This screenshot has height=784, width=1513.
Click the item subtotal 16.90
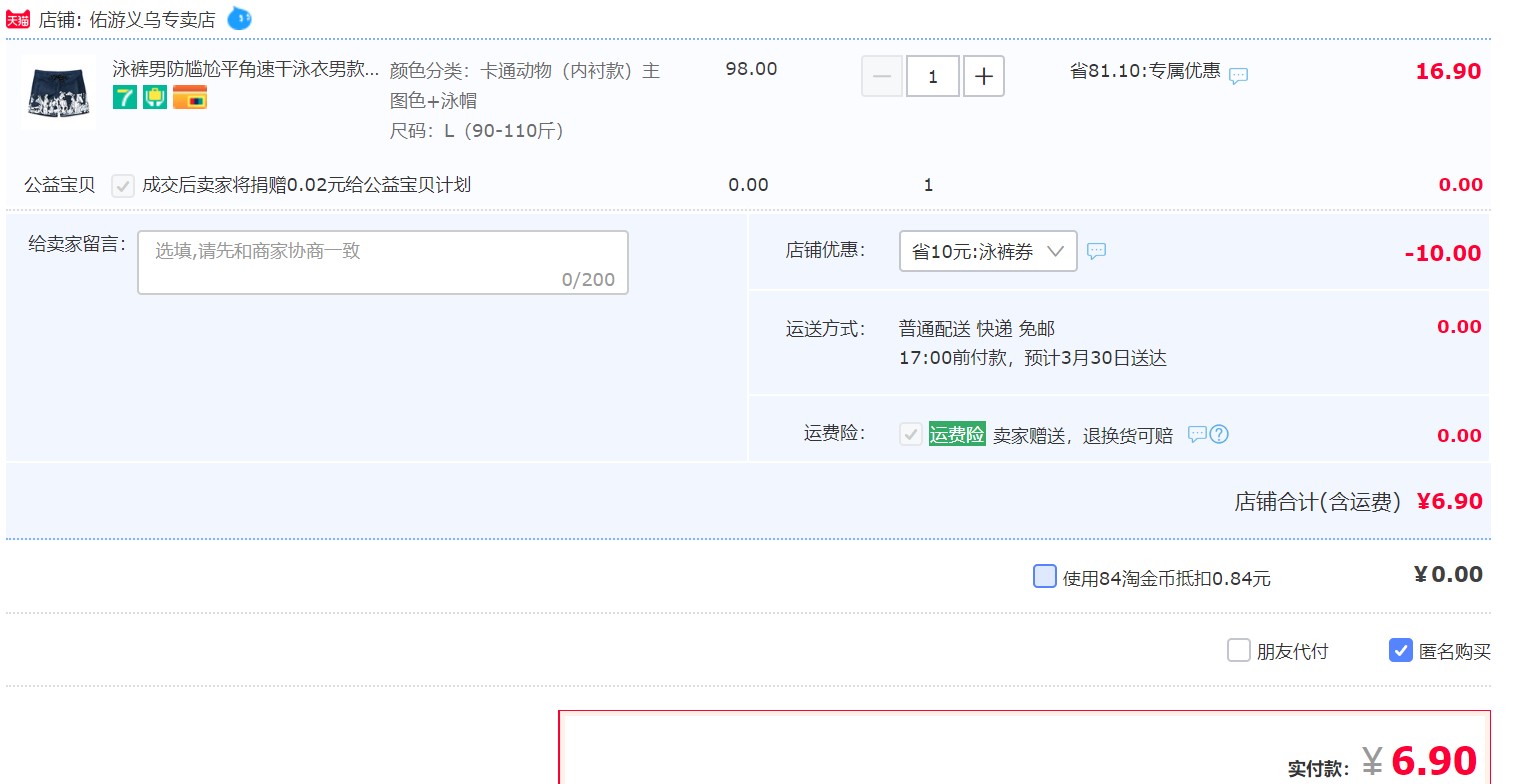pyautogui.click(x=1448, y=72)
